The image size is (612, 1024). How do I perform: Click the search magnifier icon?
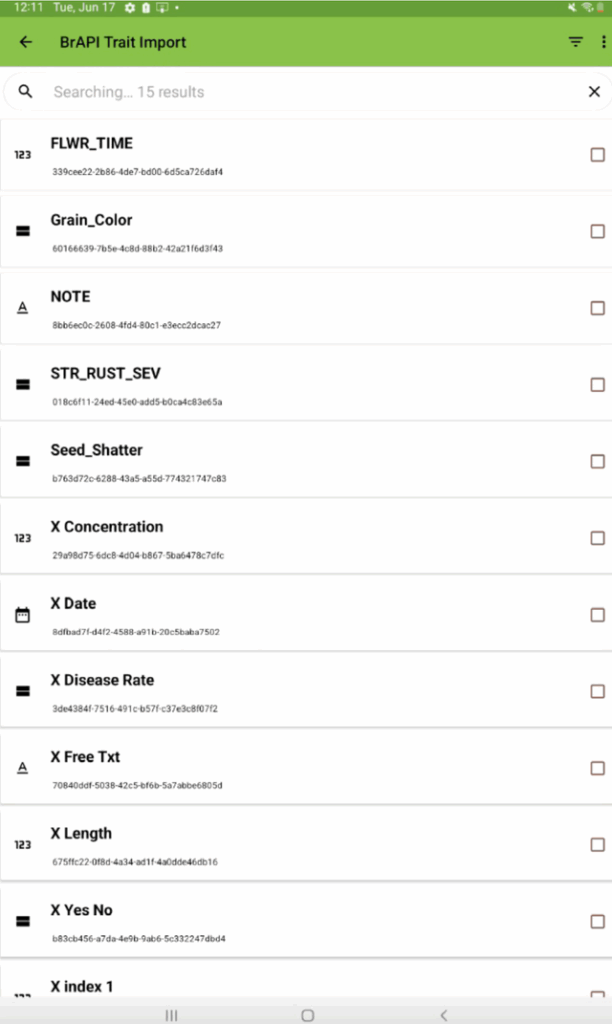coord(26,92)
